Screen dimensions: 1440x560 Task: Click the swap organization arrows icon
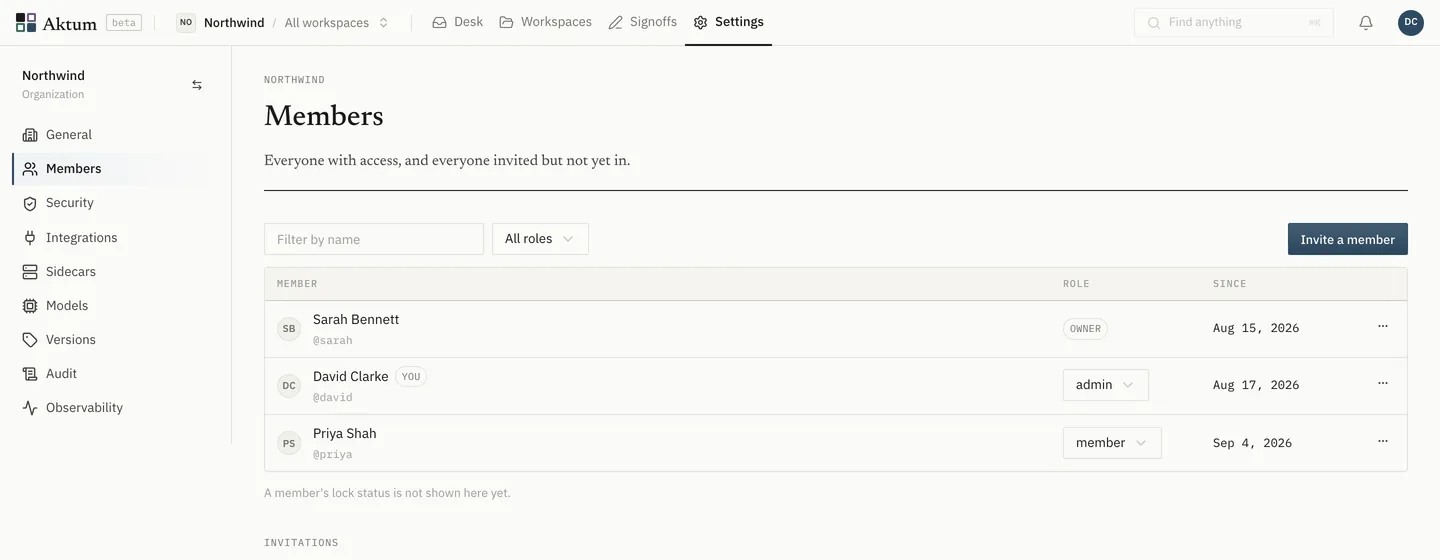tap(197, 85)
